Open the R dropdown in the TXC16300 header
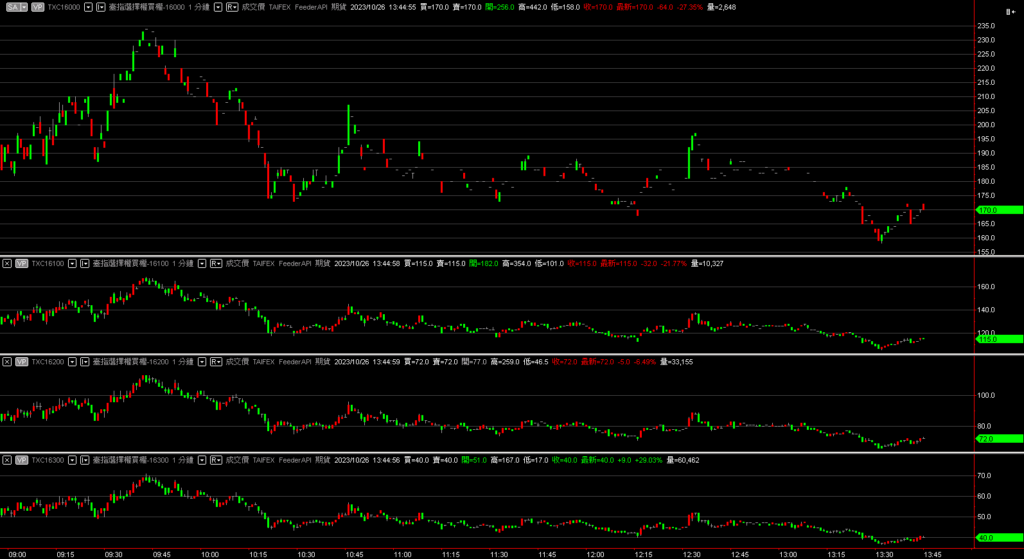Image resolution: width=1024 pixels, height=559 pixels. click(x=216, y=460)
